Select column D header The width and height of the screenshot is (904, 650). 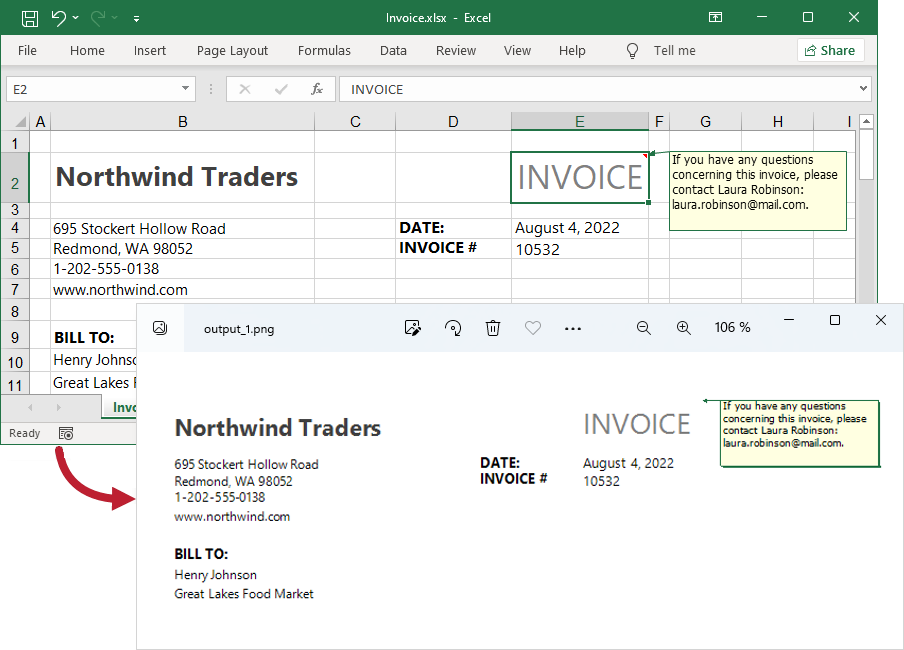pos(453,121)
